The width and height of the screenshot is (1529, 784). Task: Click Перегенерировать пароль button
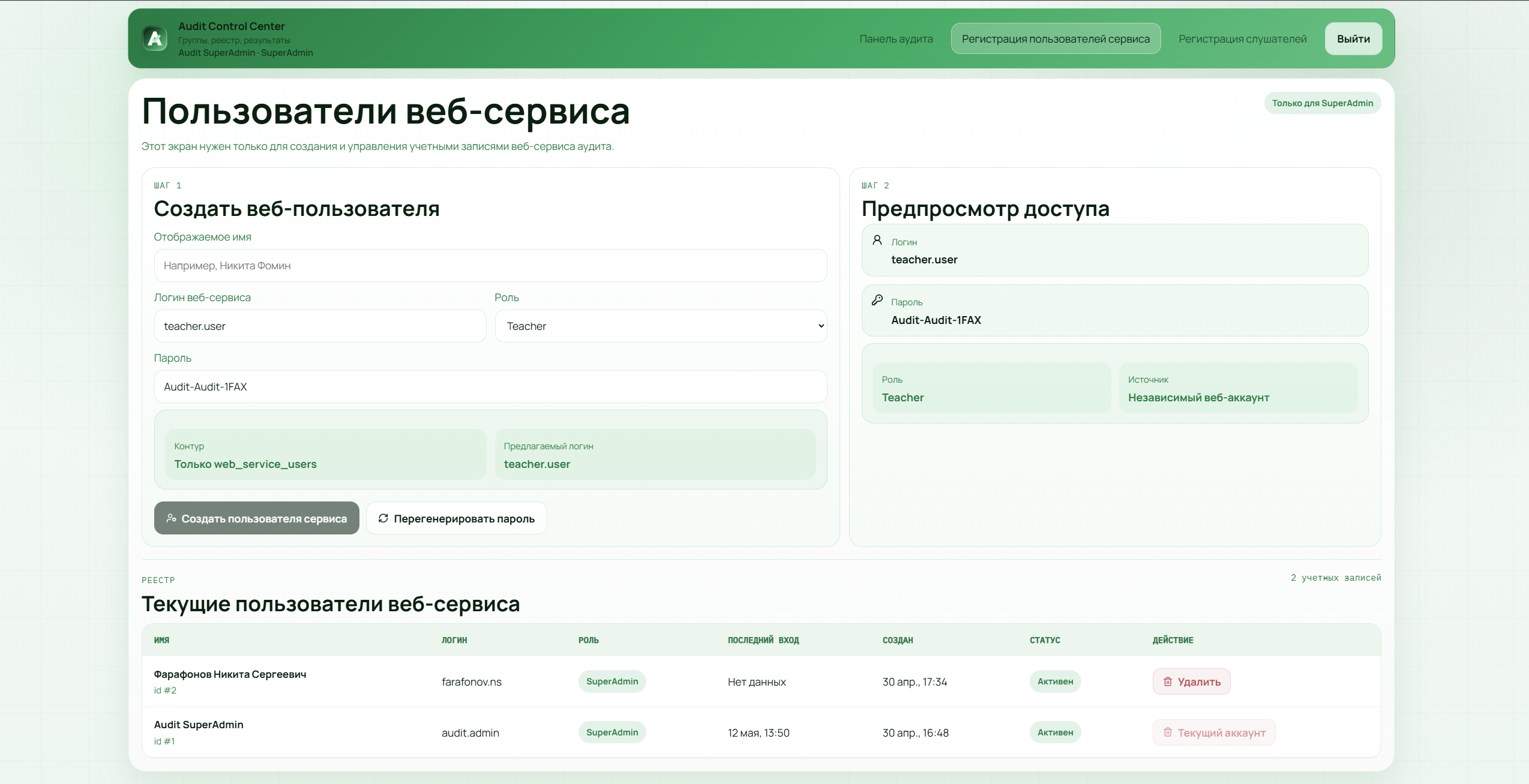tap(457, 518)
